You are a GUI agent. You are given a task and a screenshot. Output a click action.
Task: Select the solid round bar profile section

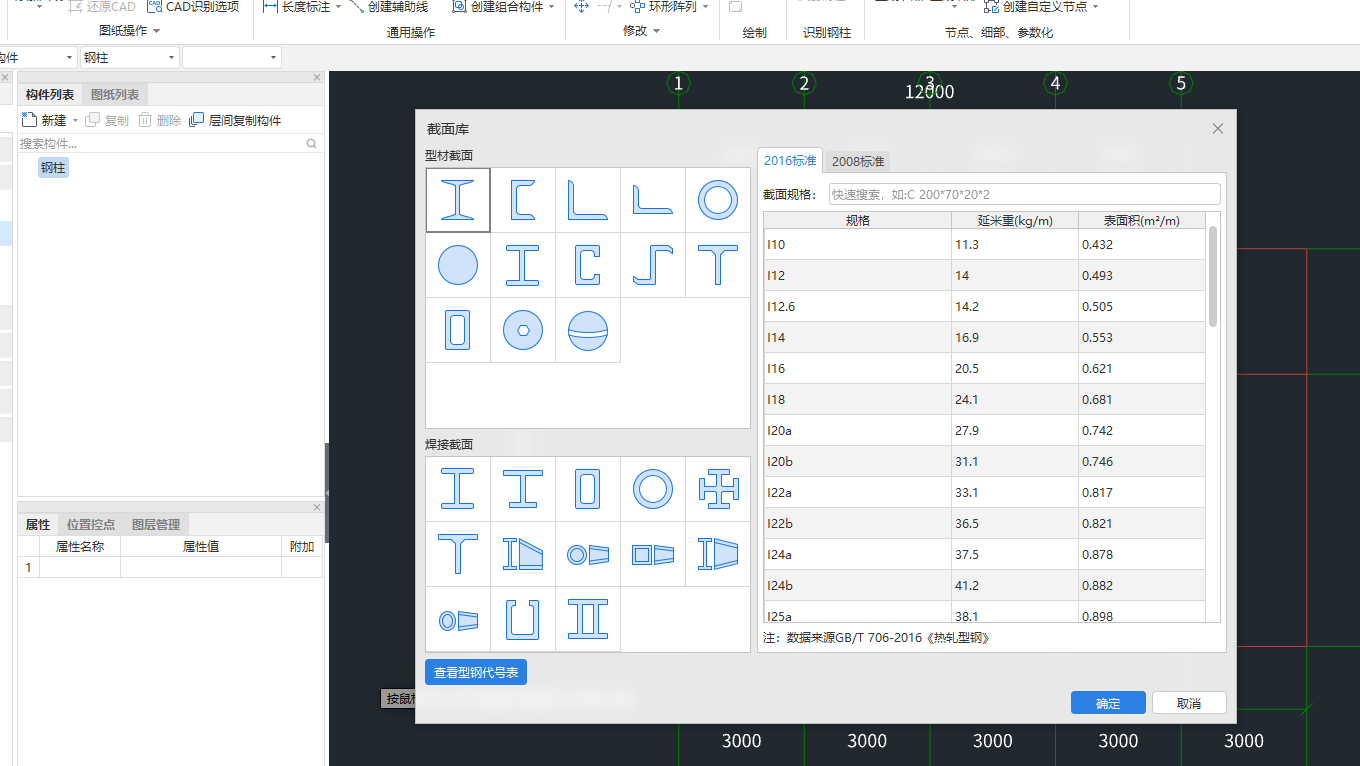click(458, 265)
